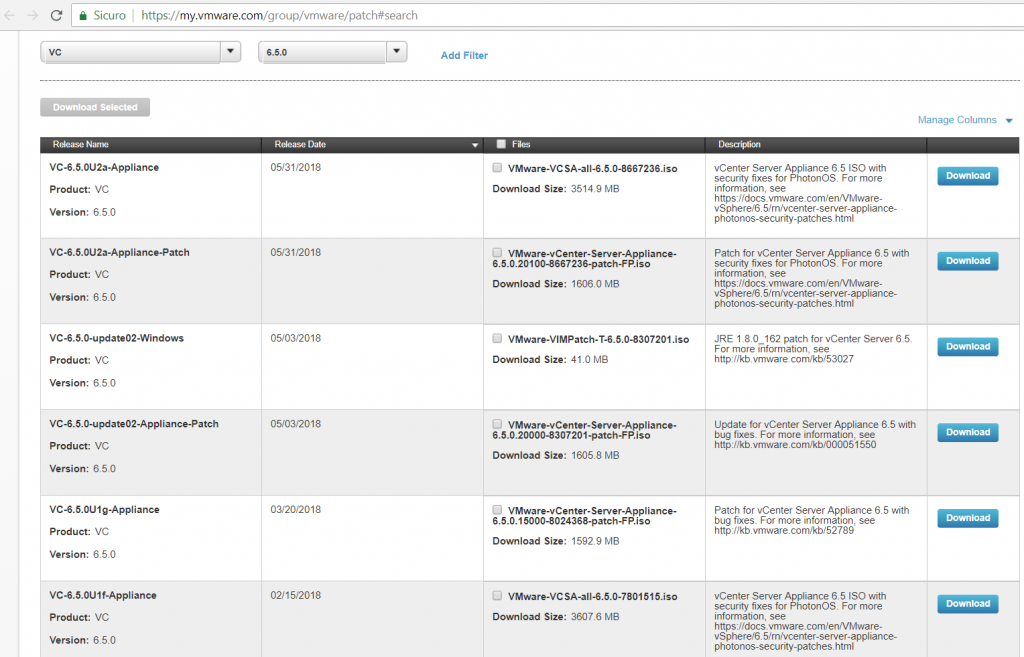Download the VC-6.5.0-update02-Windows release
Screen dimensions: 1024x657
coord(968,346)
